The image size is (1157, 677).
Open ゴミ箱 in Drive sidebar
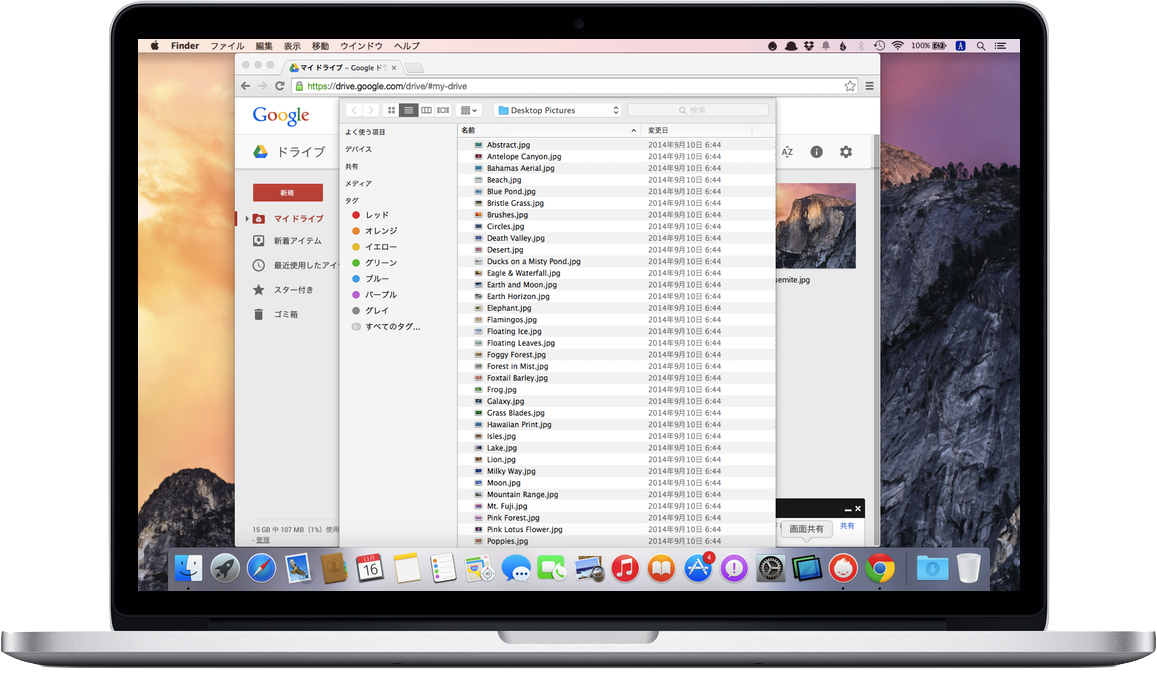[x=286, y=315]
